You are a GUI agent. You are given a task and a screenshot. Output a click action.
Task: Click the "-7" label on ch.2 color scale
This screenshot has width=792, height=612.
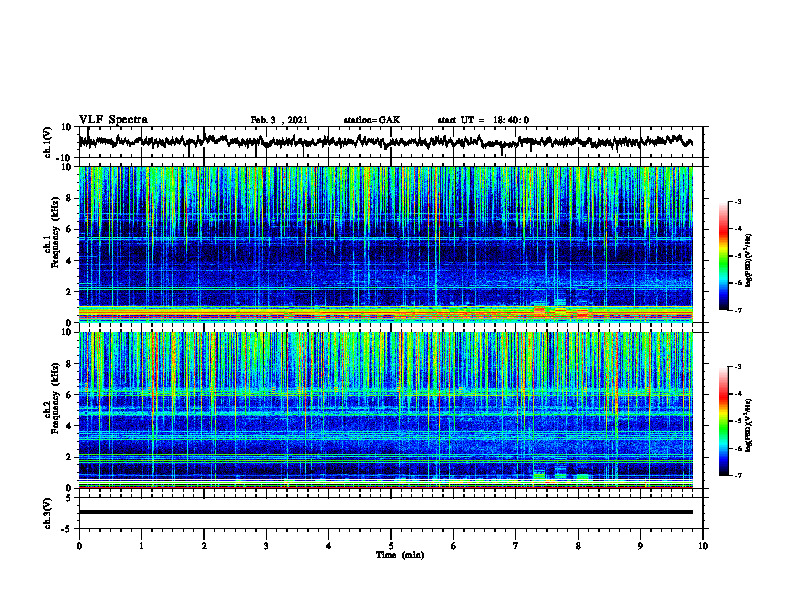[737, 475]
